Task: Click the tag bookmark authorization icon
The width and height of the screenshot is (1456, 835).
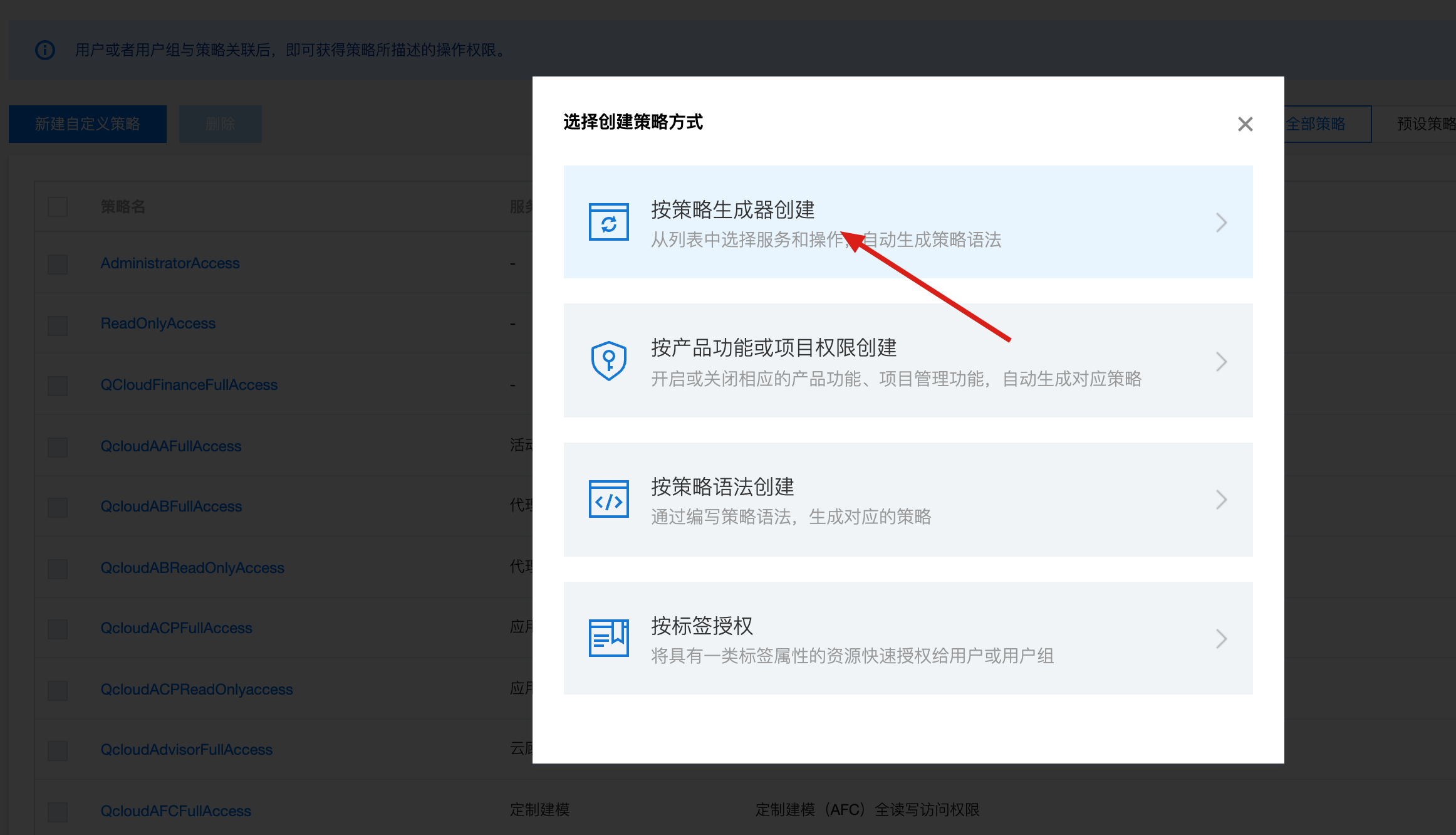Action: pyautogui.click(x=608, y=638)
